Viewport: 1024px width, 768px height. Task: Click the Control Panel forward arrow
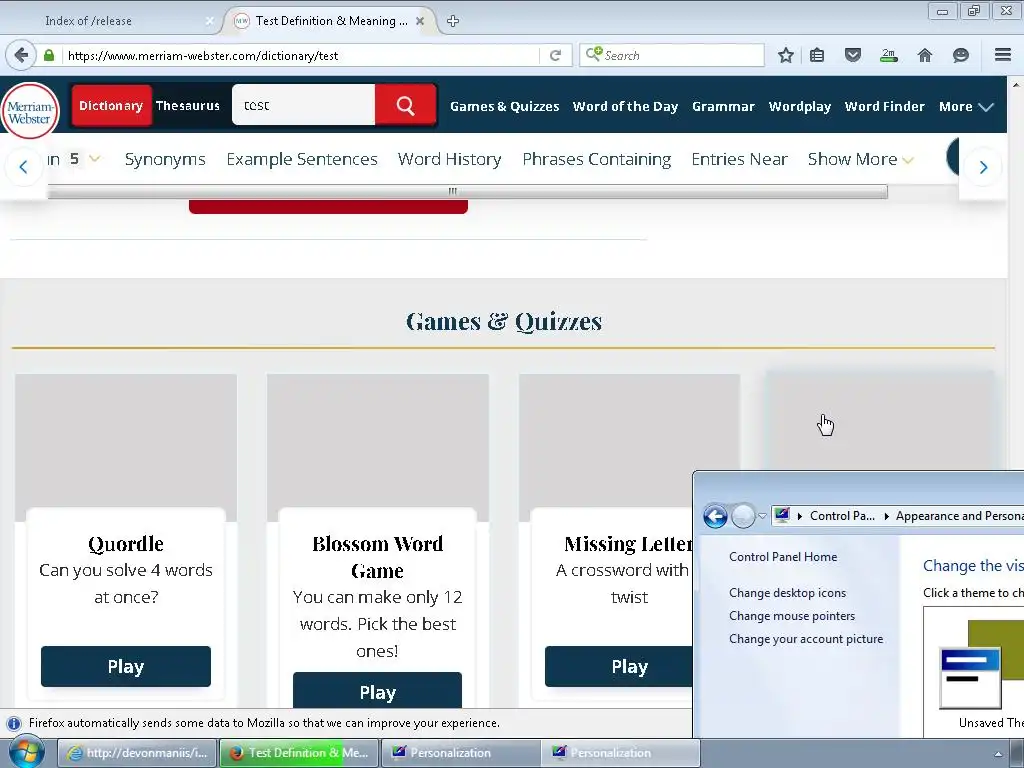tap(743, 517)
